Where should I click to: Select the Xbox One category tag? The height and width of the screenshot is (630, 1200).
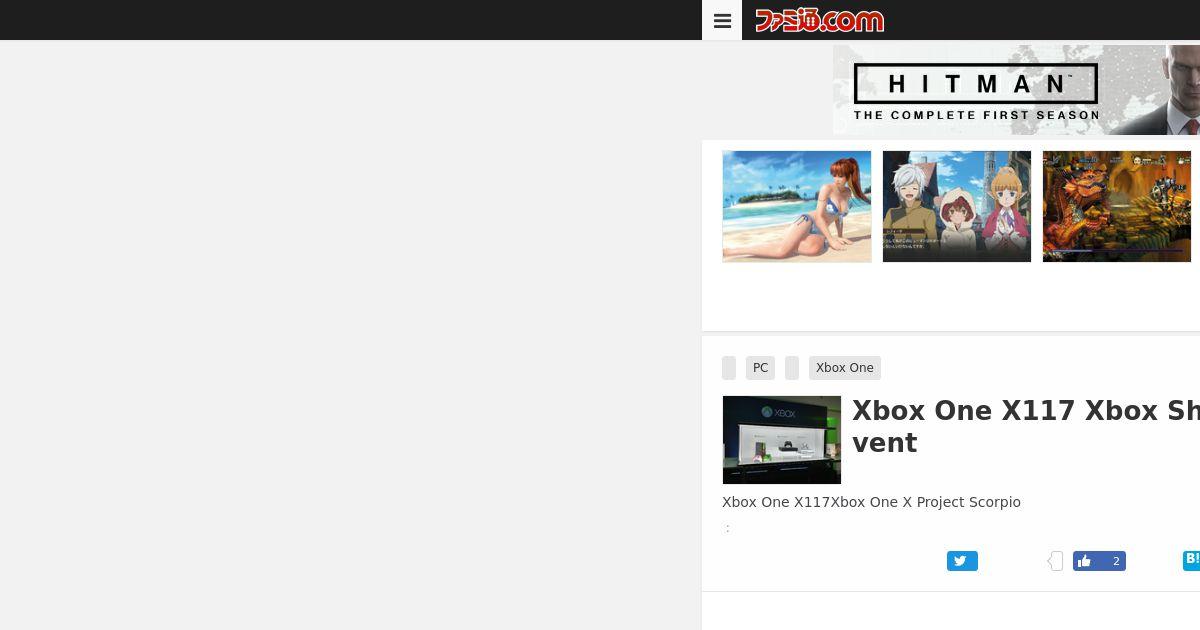[x=845, y=368]
